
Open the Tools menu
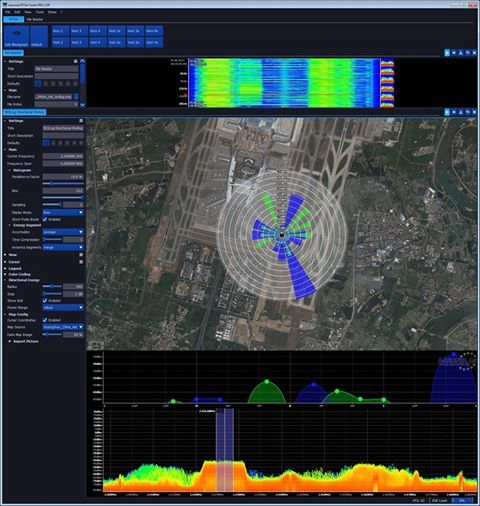[x=40, y=12]
